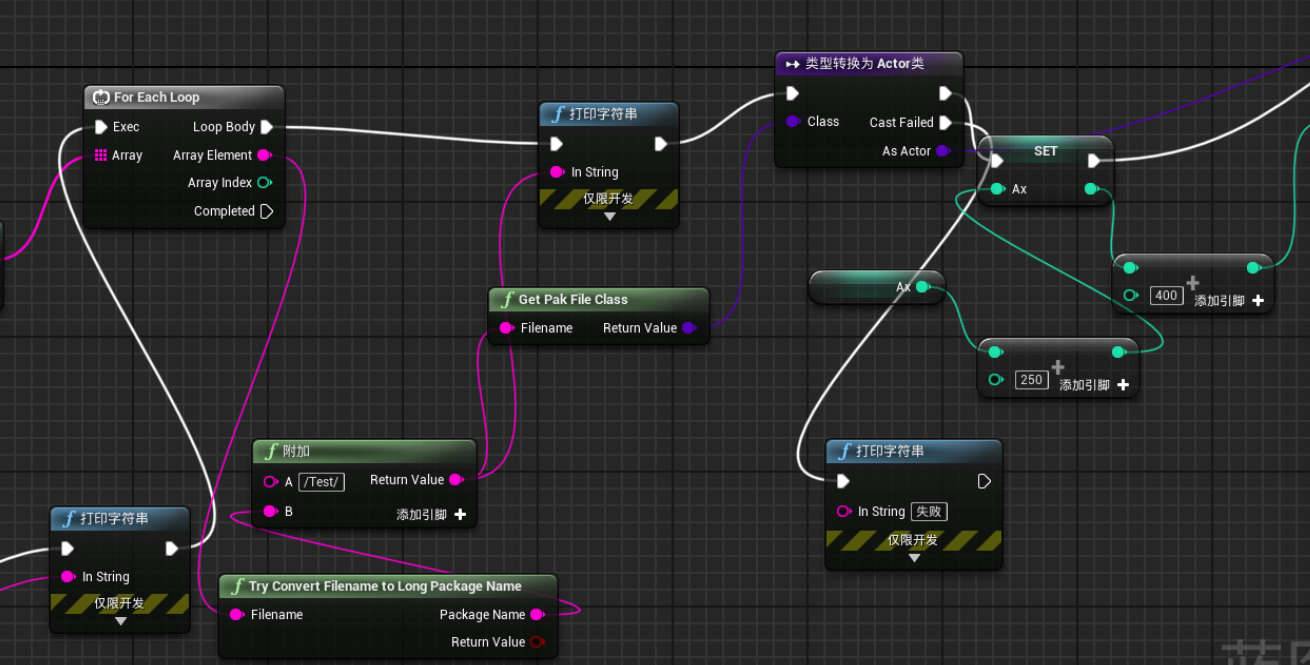Click the Loop Body exec output pin
This screenshot has height=665, width=1310.
[x=266, y=127]
